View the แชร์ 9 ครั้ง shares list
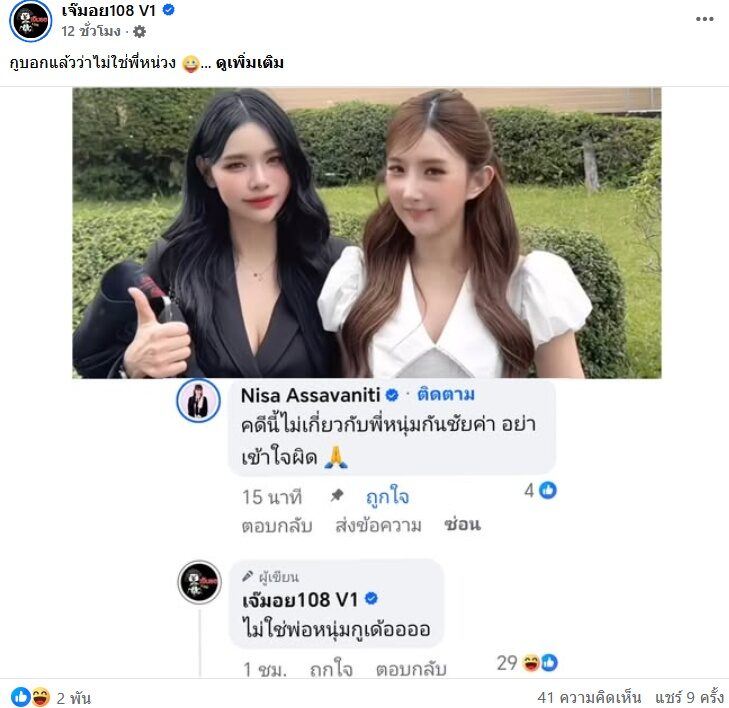729x708 pixels. click(x=689, y=697)
